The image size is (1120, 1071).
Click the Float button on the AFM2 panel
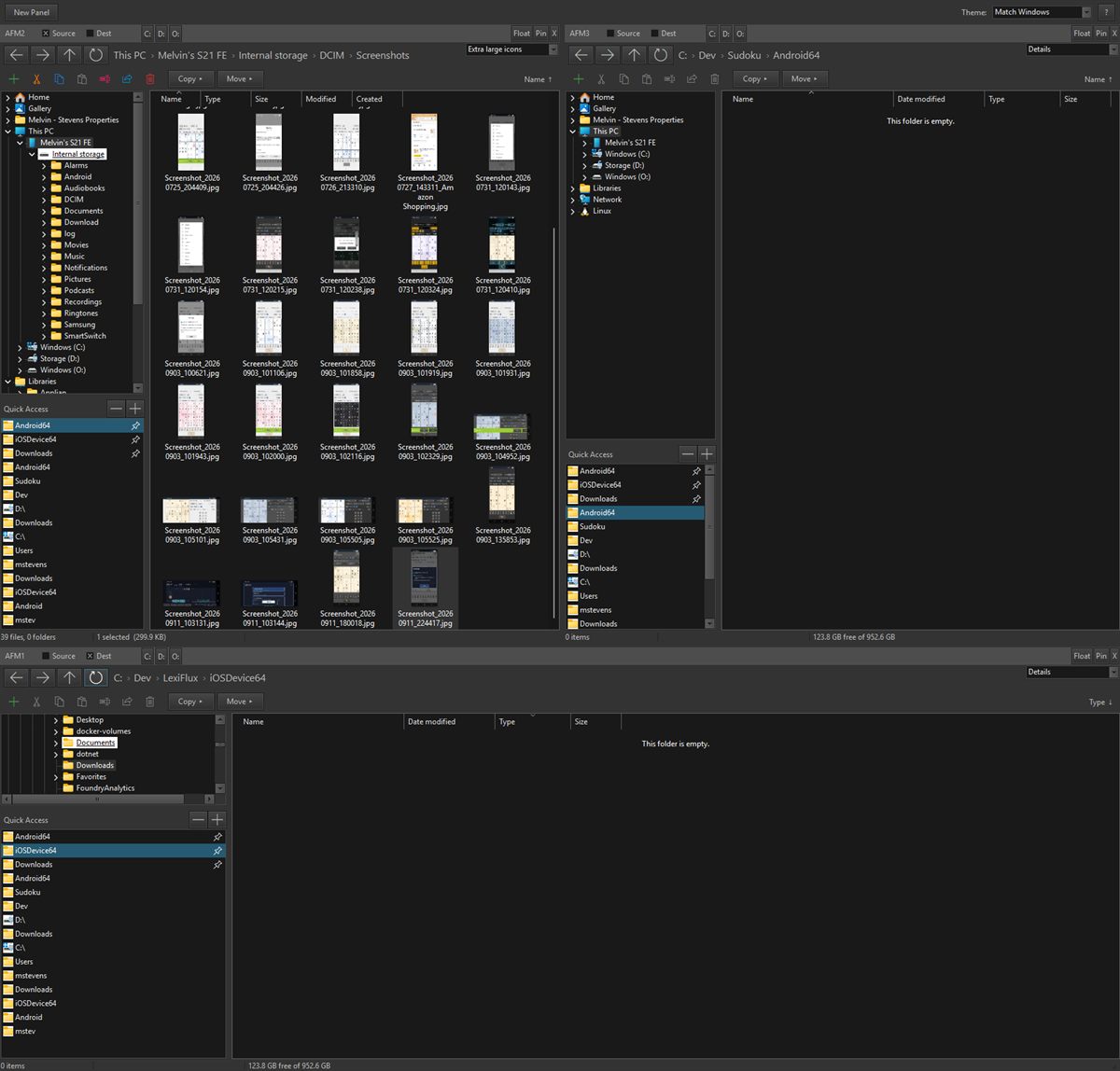pyautogui.click(x=522, y=34)
